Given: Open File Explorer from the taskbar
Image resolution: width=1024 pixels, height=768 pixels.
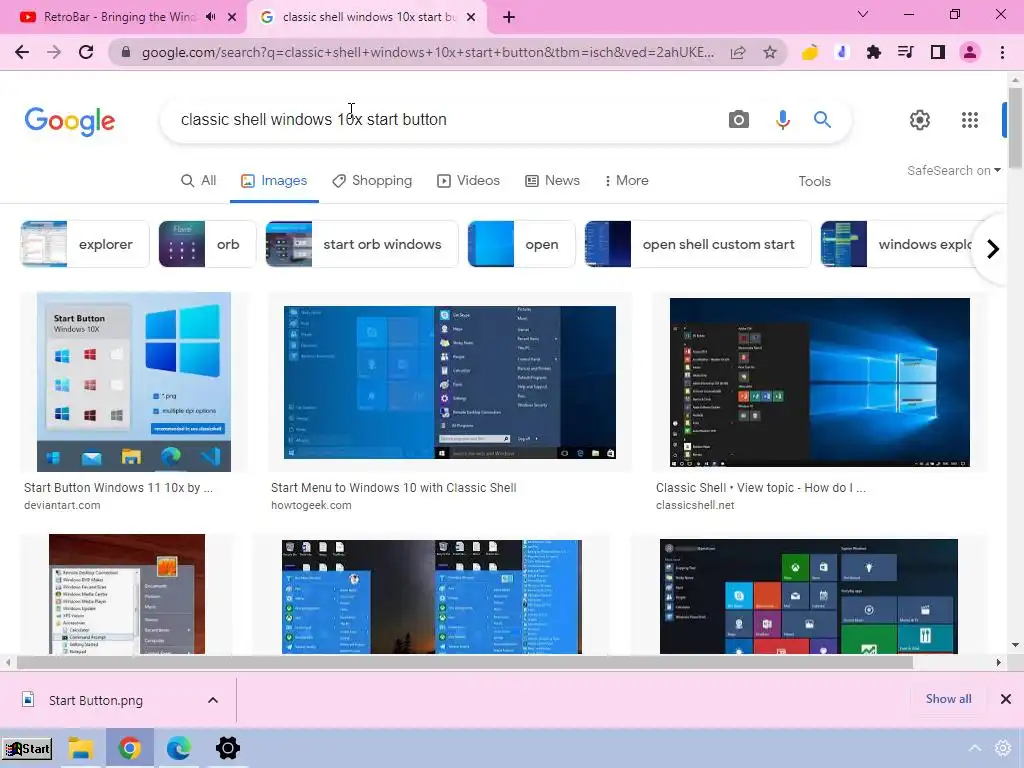Looking at the screenshot, I should 81,748.
